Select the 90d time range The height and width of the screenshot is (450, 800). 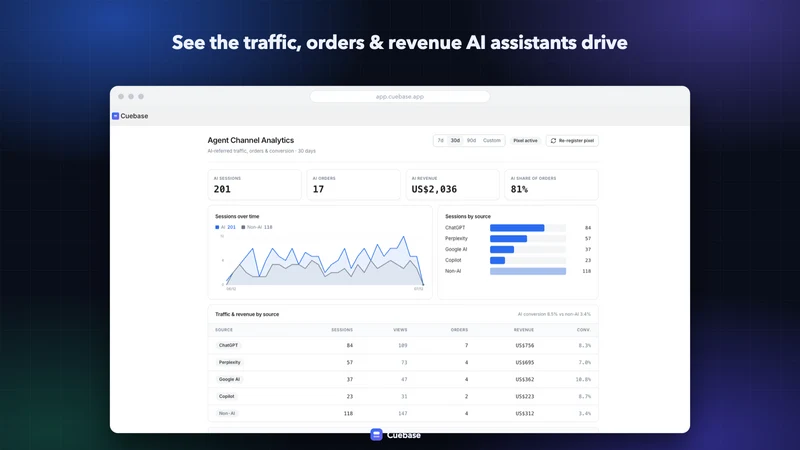click(x=471, y=140)
